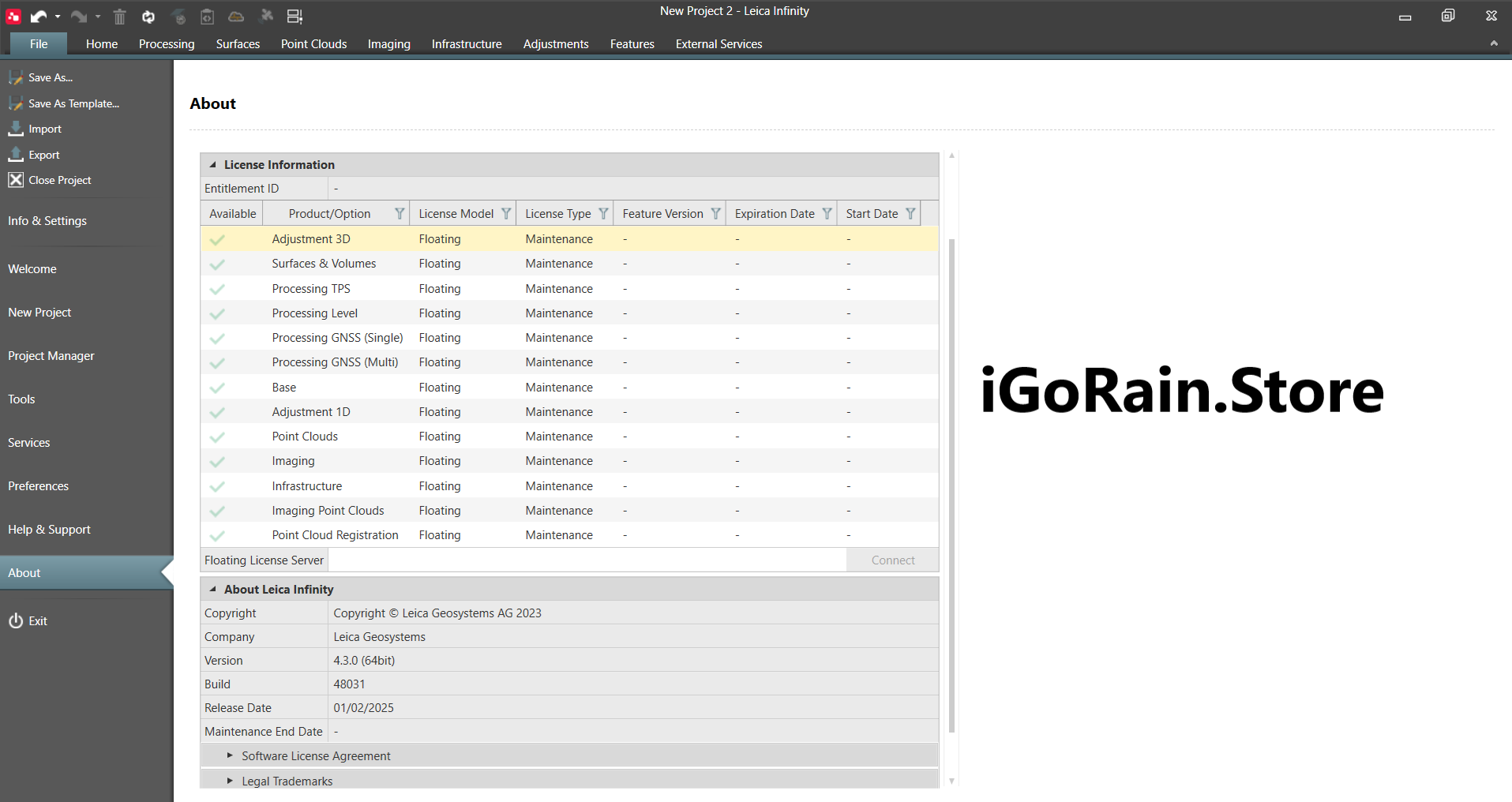
Task: Expand the Legal Trademarks section
Action: [x=230, y=781]
